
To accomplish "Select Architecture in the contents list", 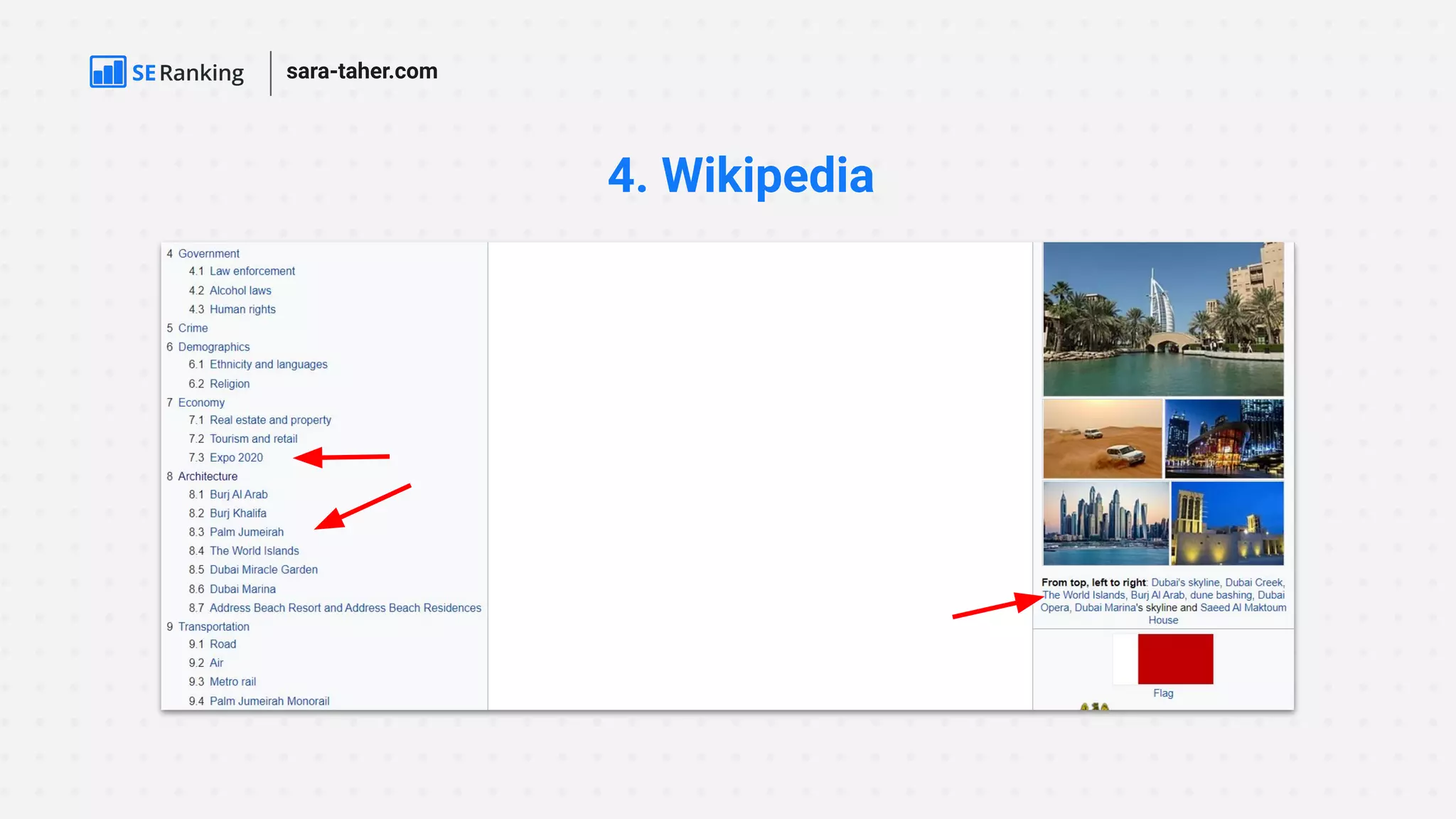I will [x=208, y=476].
